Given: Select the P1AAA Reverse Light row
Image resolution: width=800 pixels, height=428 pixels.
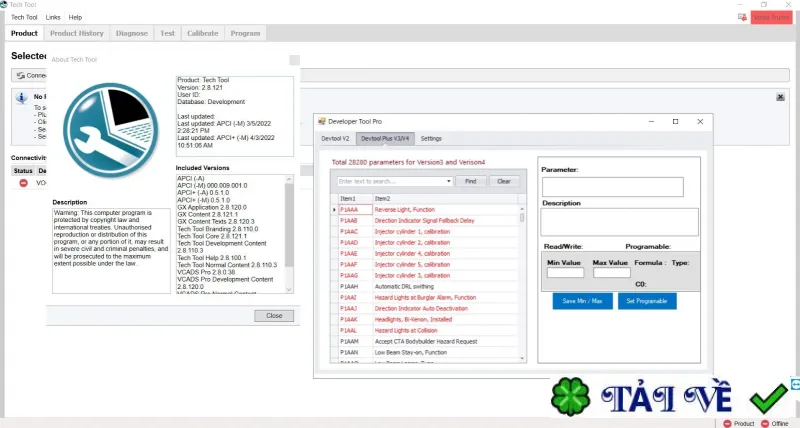Looking at the screenshot, I should click(428, 210).
